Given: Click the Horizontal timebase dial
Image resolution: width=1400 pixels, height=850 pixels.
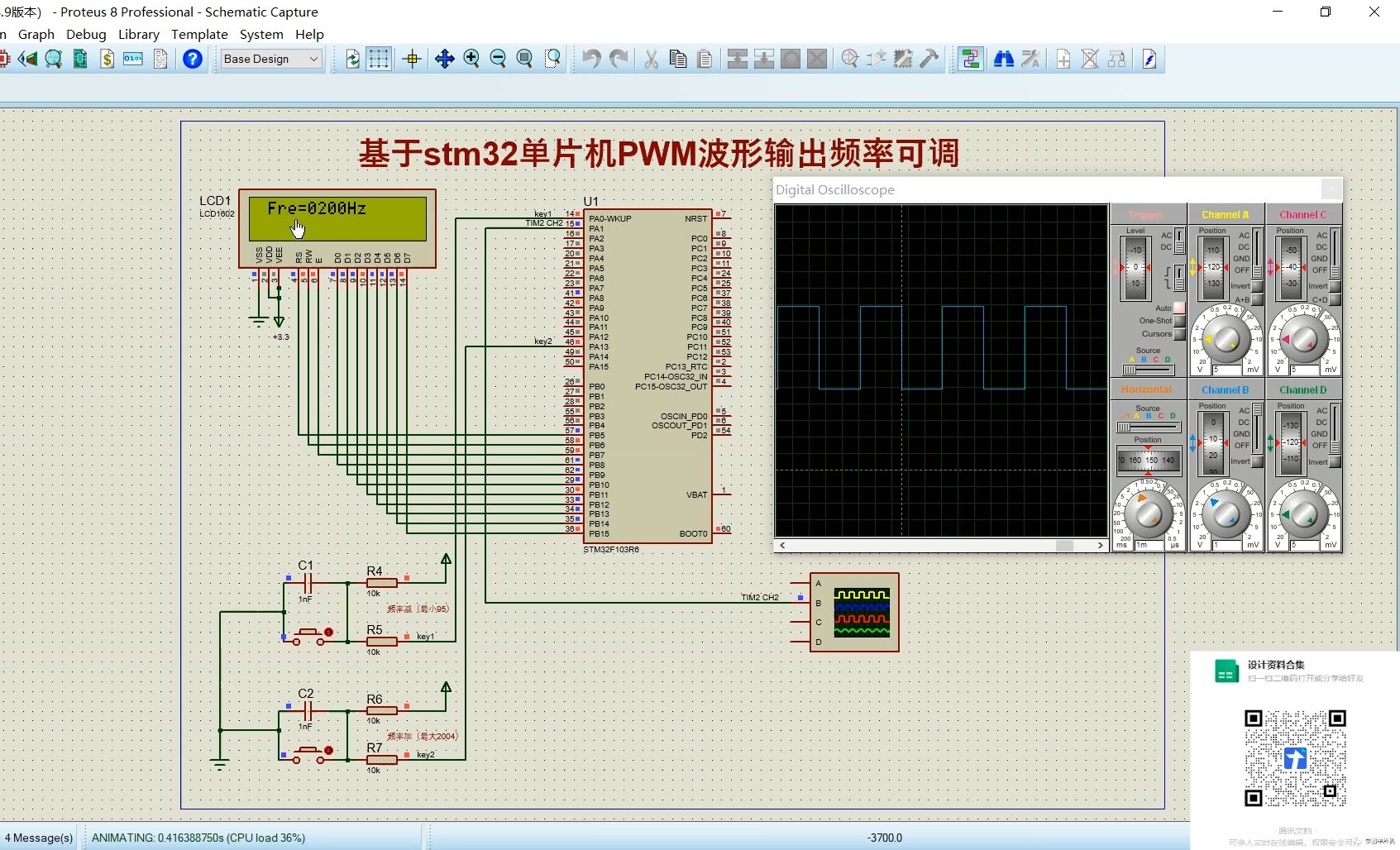Looking at the screenshot, I should [x=1148, y=513].
